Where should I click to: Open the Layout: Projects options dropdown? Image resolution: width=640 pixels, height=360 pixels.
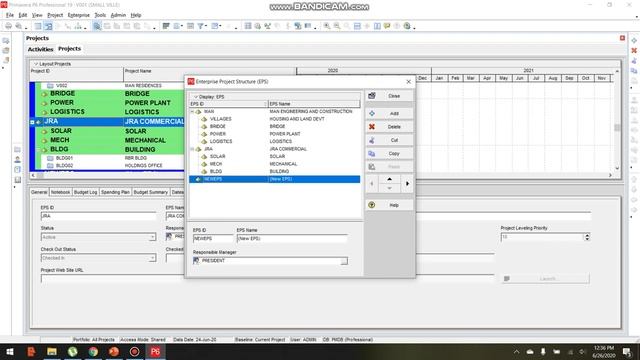[36, 64]
